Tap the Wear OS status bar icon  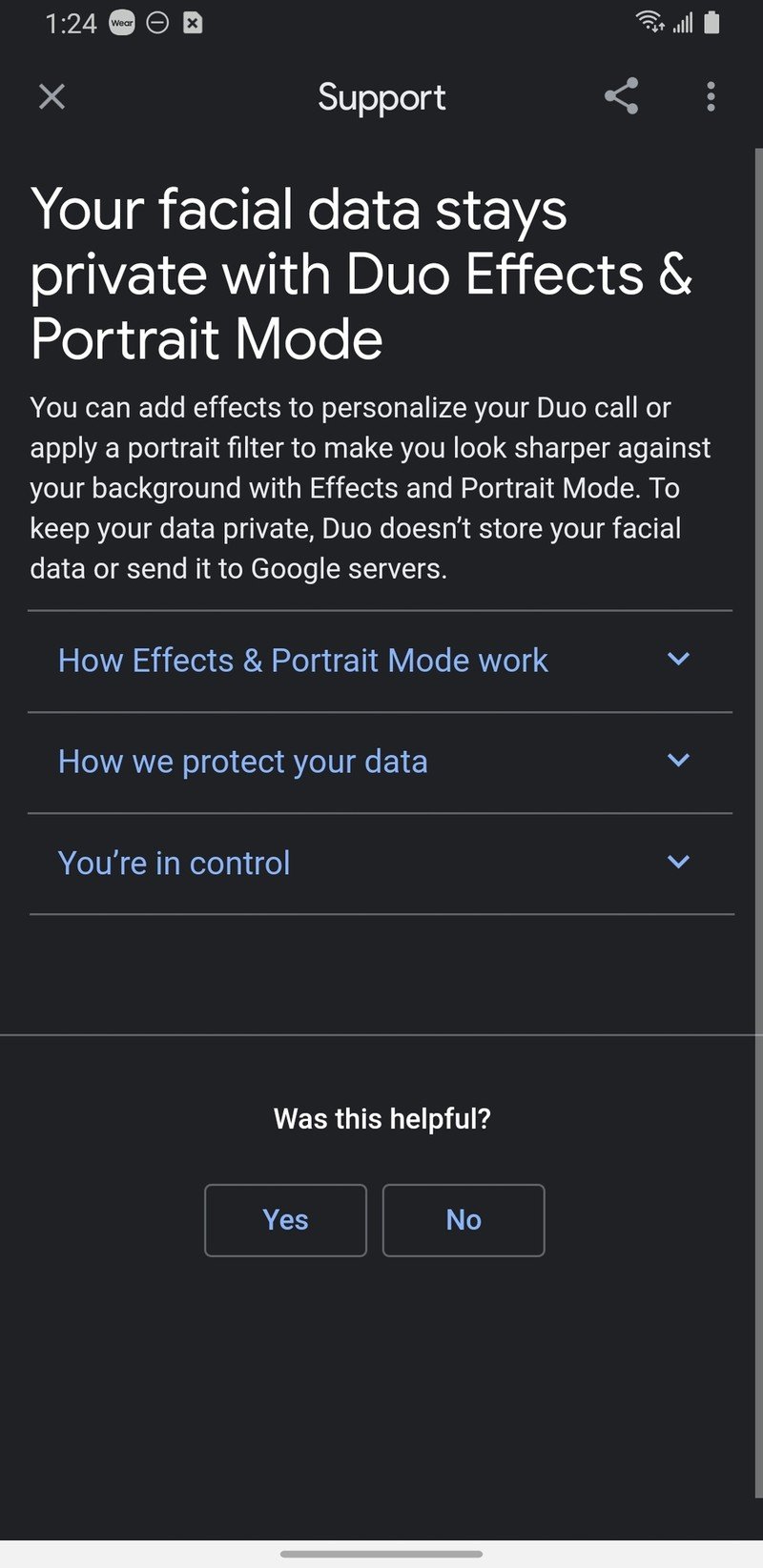coord(122,23)
